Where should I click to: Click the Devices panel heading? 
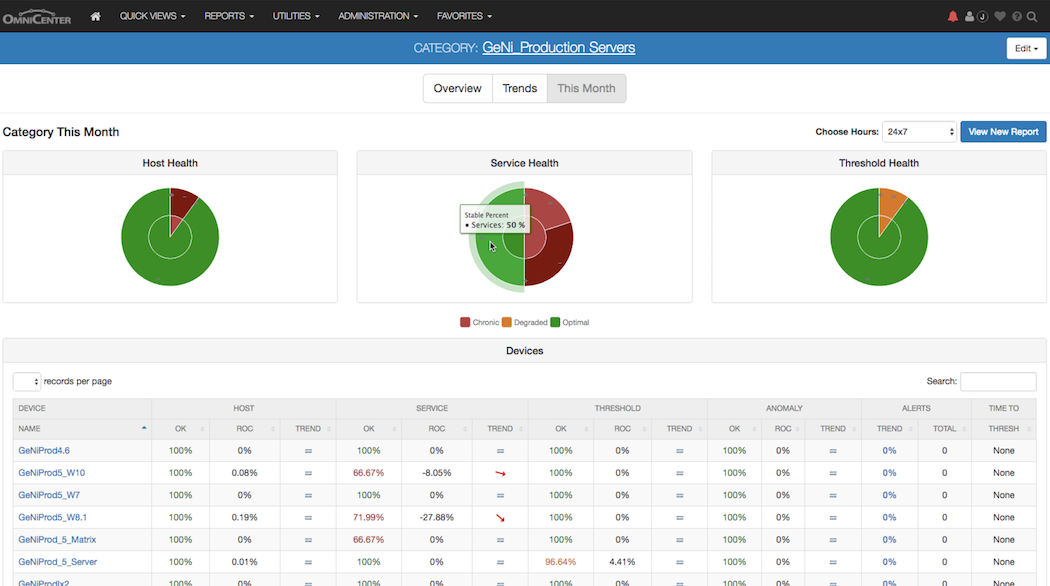524,351
